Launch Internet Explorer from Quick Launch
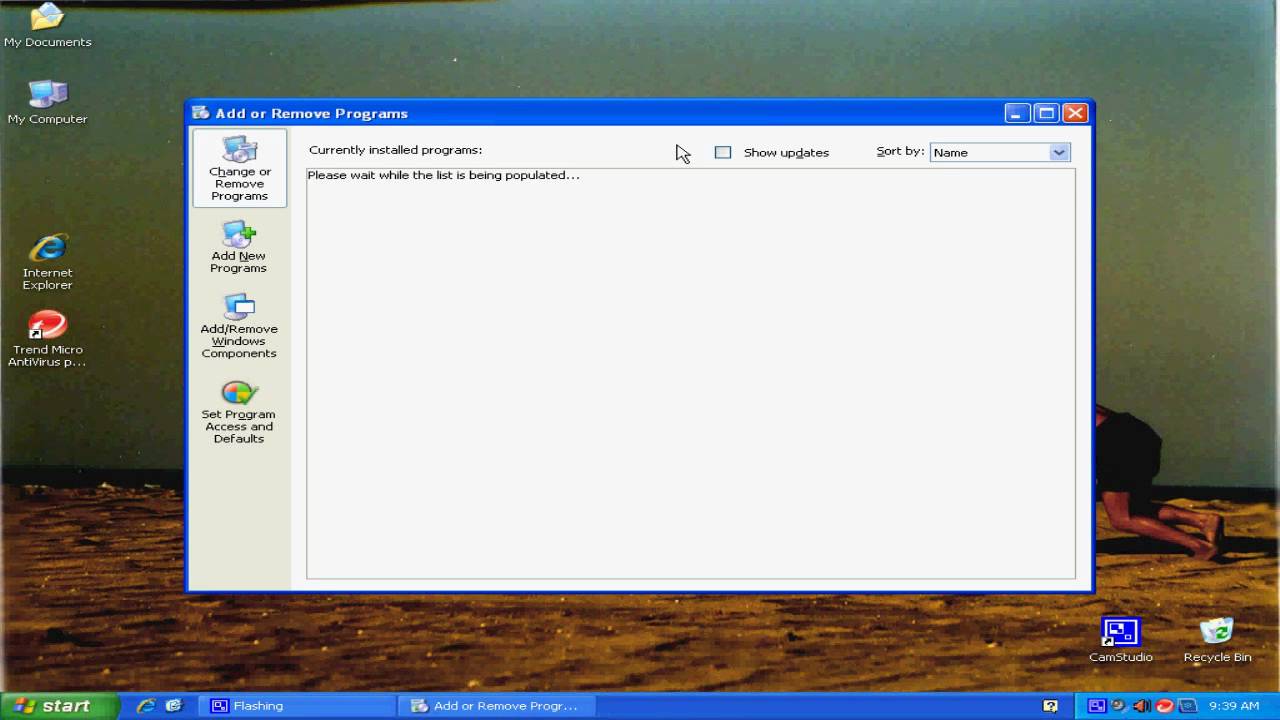The image size is (1280, 720). coord(146,706)
